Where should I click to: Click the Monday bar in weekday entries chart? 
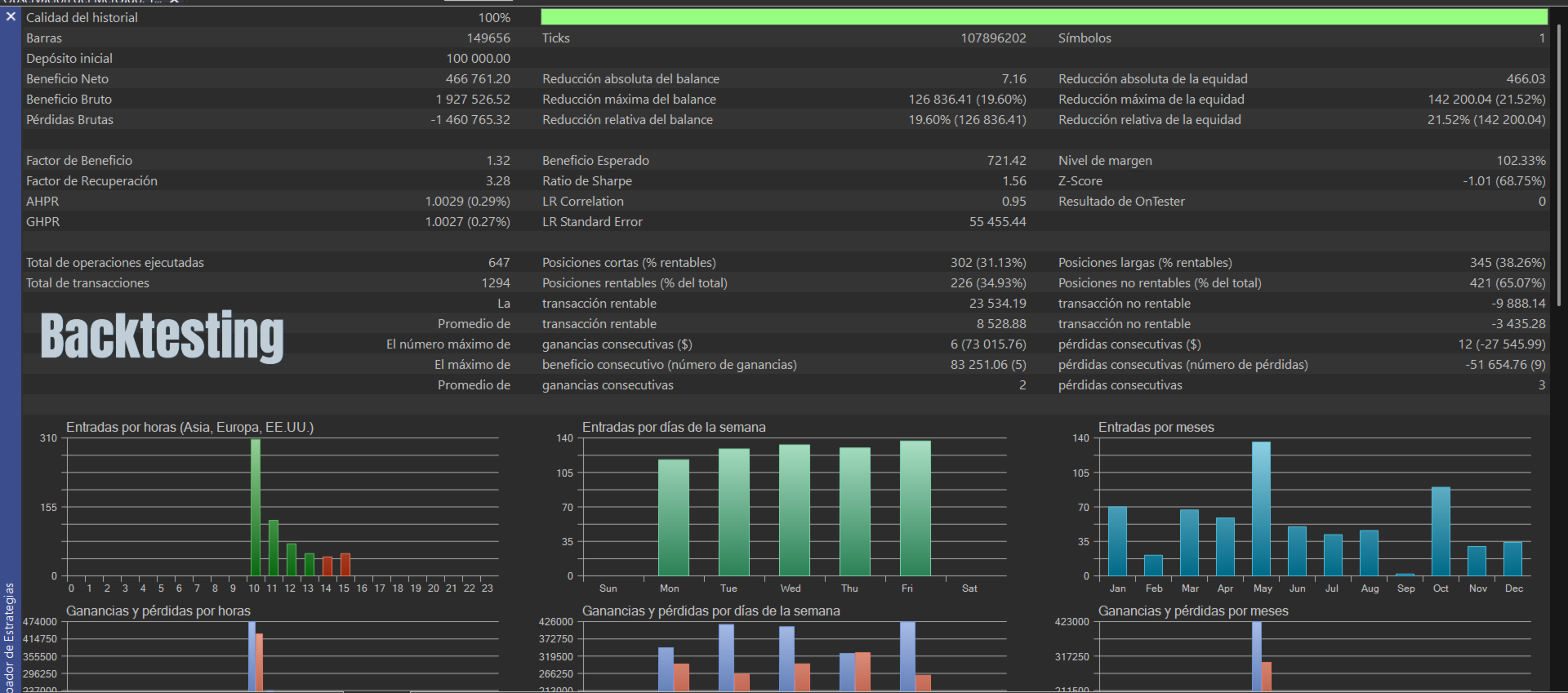[x=673, y=518]
